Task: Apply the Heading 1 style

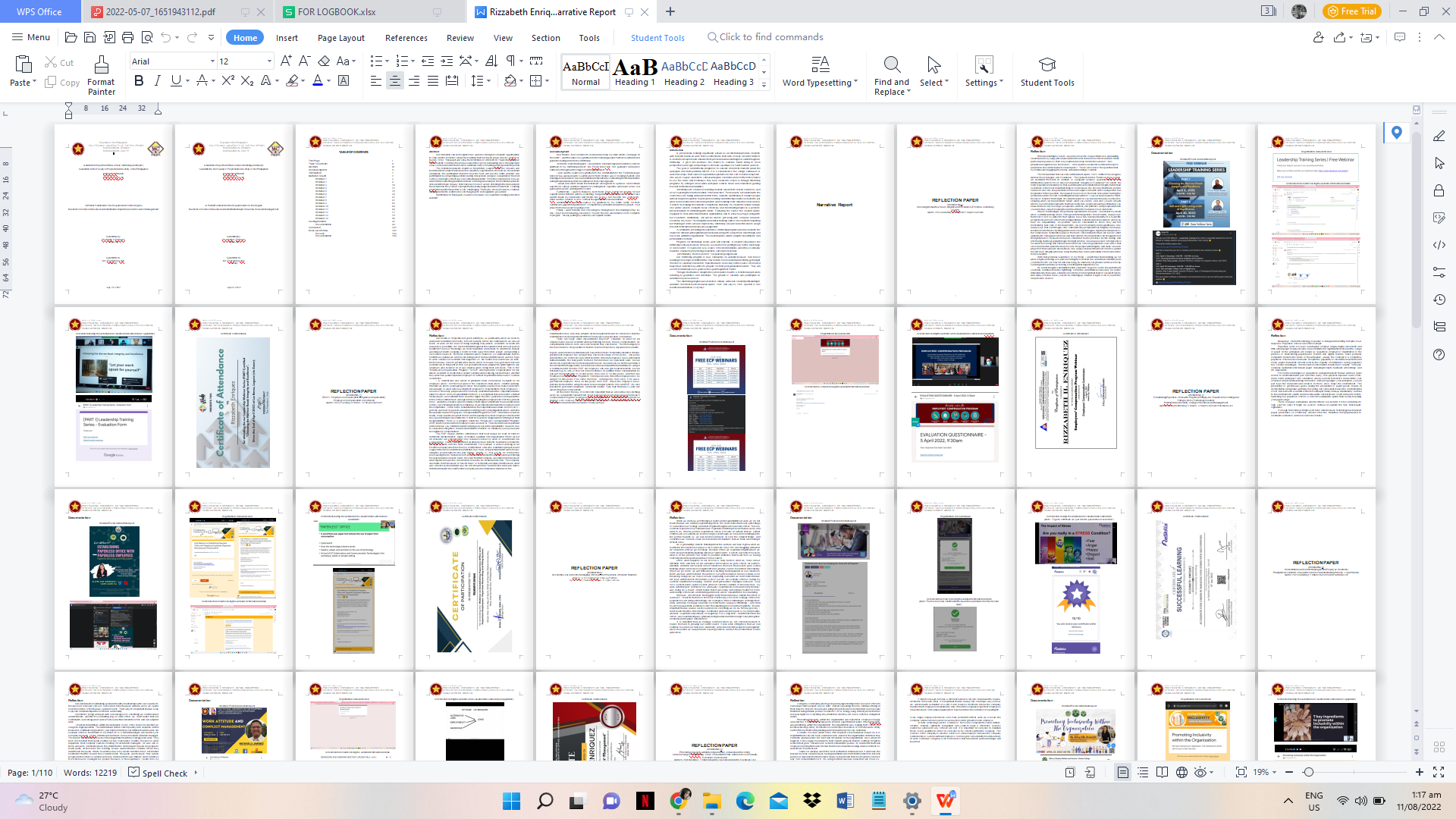Action: tap(635, 72)
